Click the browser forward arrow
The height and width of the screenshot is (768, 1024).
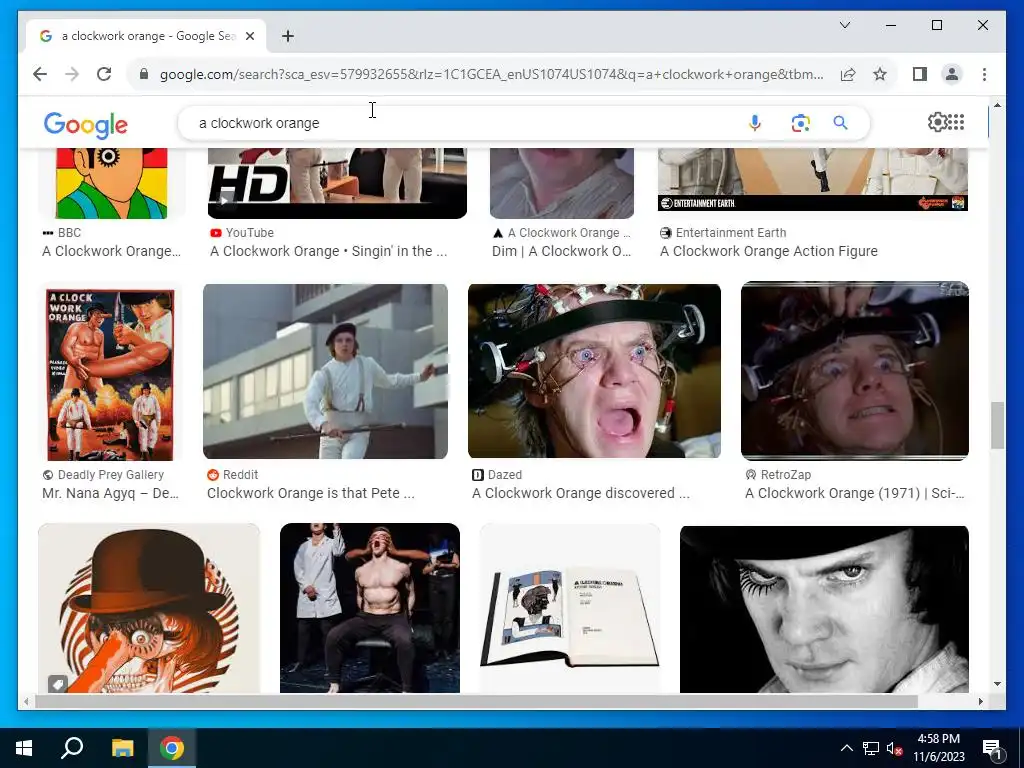click(x=72, y=74)
